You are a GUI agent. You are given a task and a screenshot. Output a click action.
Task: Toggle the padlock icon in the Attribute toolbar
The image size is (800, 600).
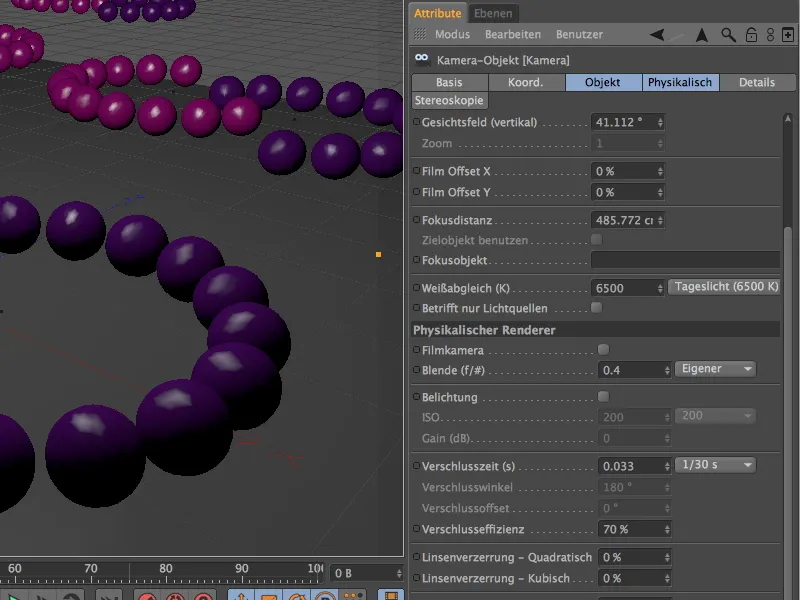[x=751, y=35]
